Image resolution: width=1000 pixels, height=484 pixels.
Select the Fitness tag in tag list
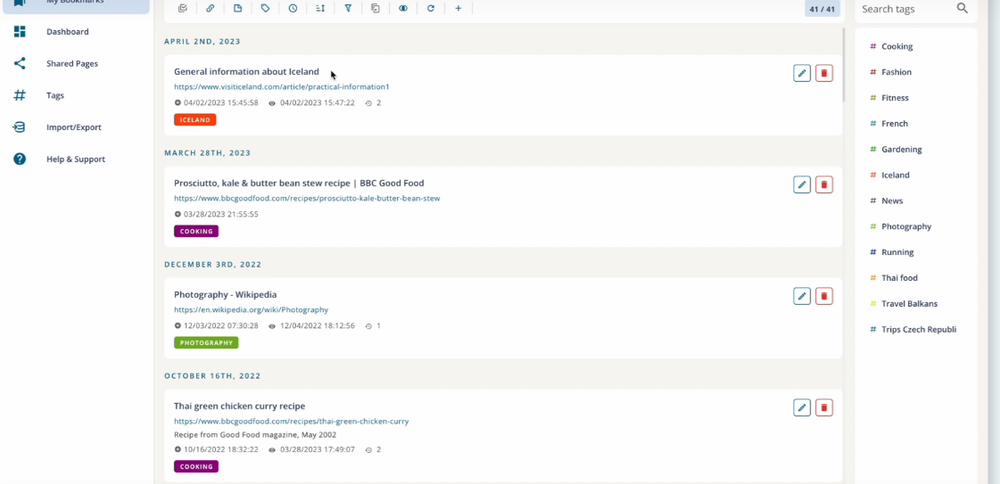[895, 98]
